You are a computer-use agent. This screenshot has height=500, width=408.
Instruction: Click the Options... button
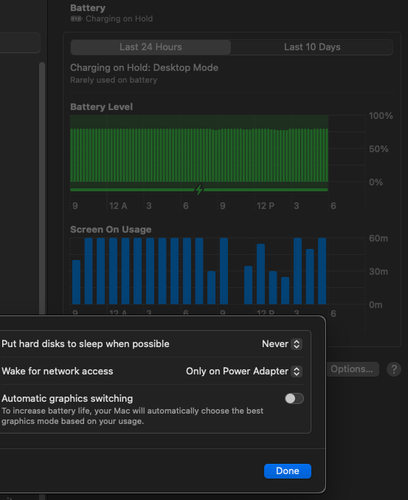(352, 369)
